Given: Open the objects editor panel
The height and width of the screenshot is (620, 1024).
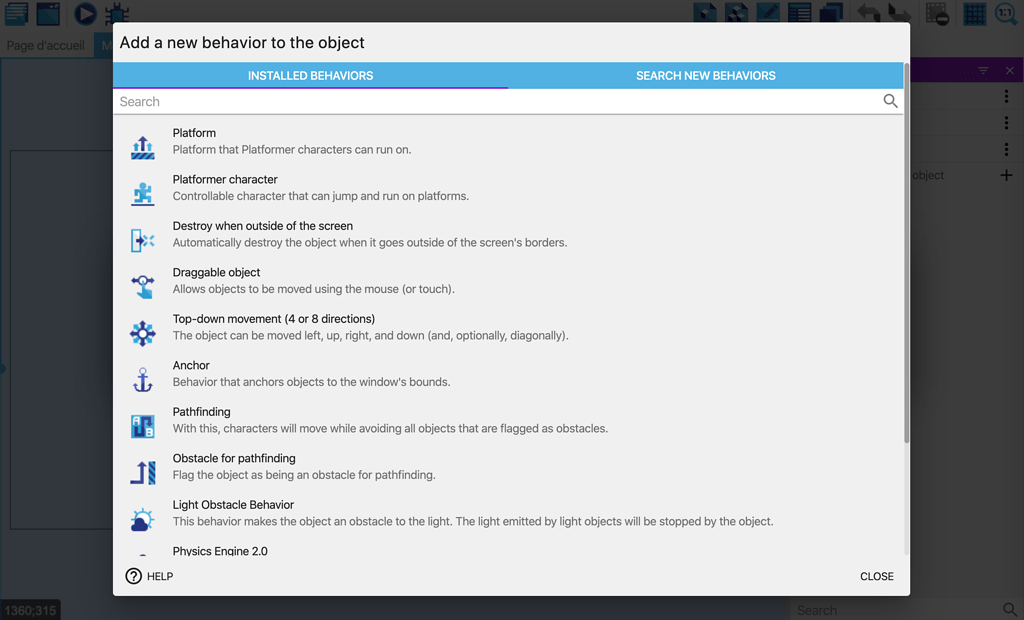Looking at the screenshot, I should tap(704, 12).
